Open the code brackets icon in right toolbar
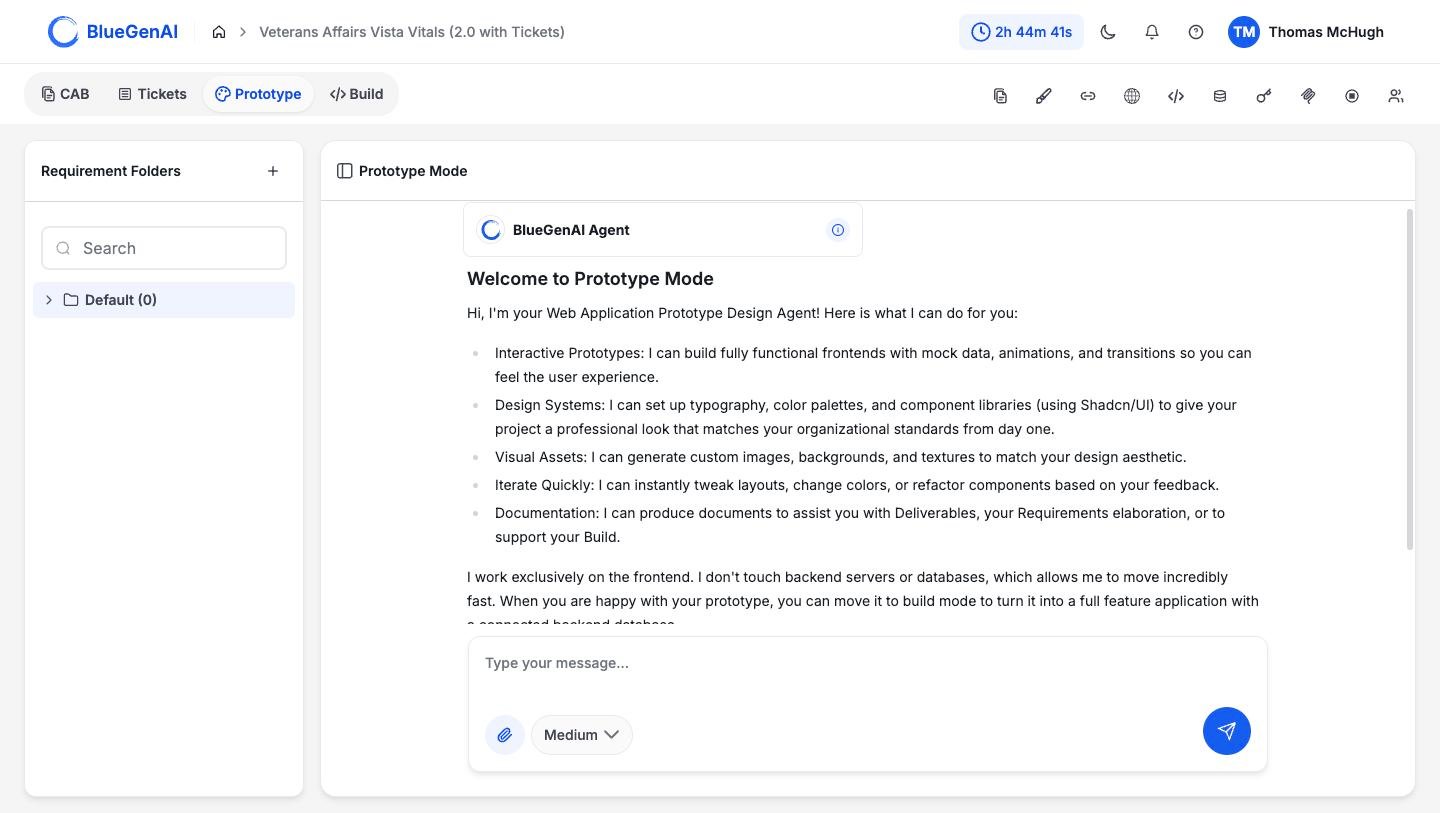 1176,96
